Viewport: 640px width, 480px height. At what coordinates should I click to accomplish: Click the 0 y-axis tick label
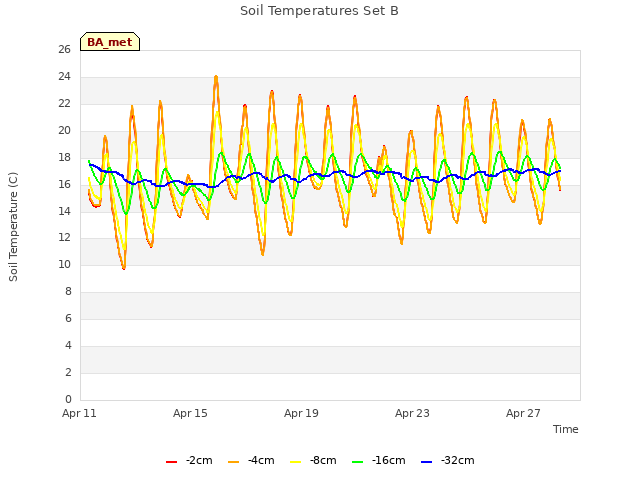tap(68, 400)
